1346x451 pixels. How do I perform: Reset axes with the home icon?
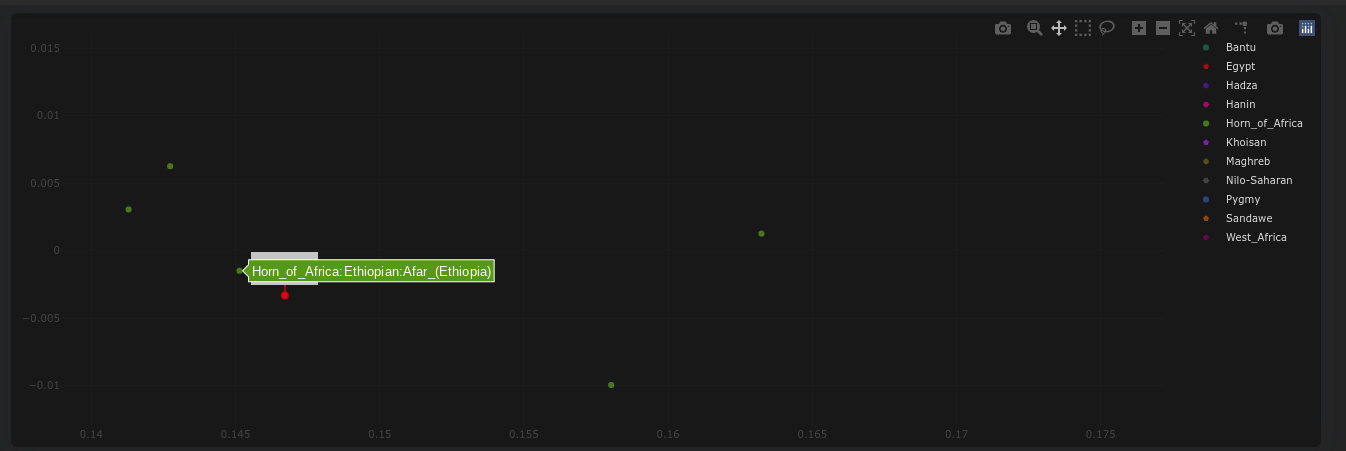(1211, 28)
